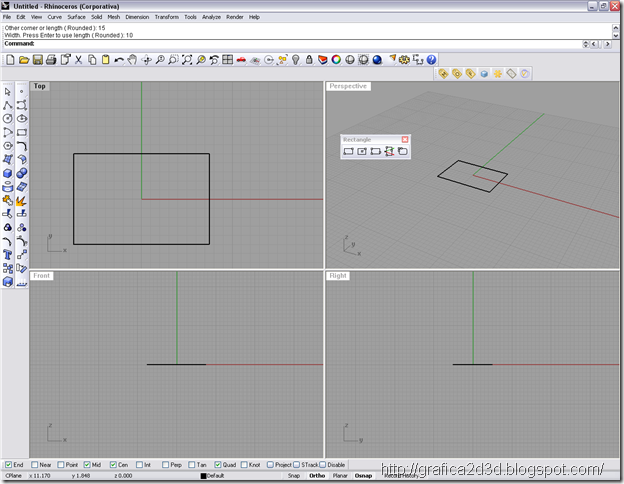Save using the floppy disk icon

coord(38,60)
